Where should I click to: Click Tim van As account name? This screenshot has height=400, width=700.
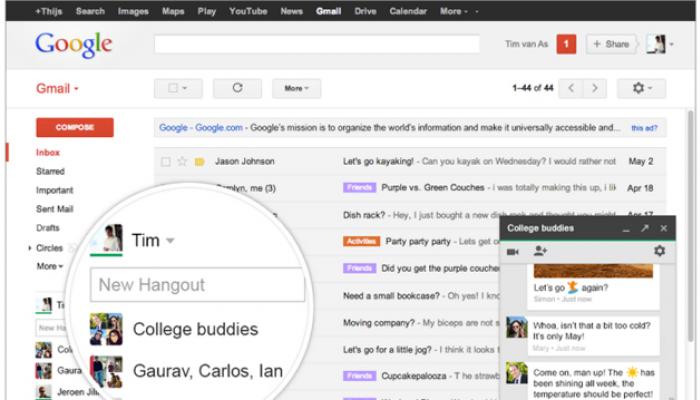[x=526, y=44]
